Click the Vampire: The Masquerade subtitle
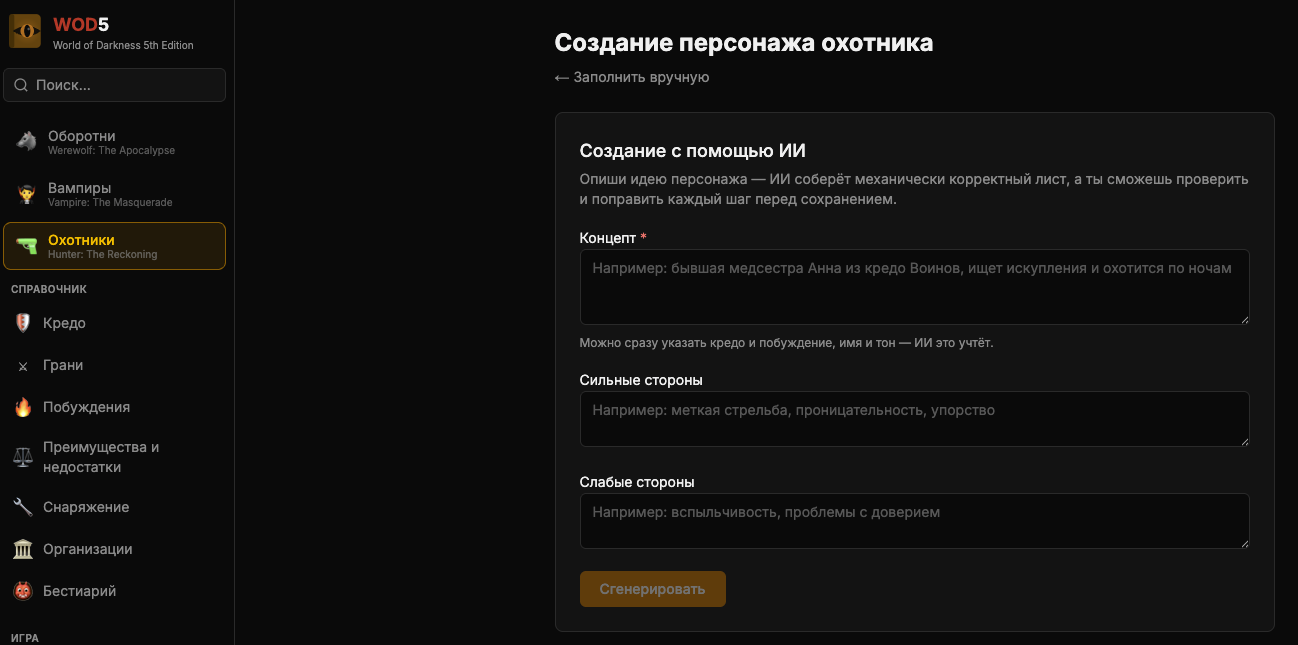Screen dimensions: 1298x645 click(110, 203)
